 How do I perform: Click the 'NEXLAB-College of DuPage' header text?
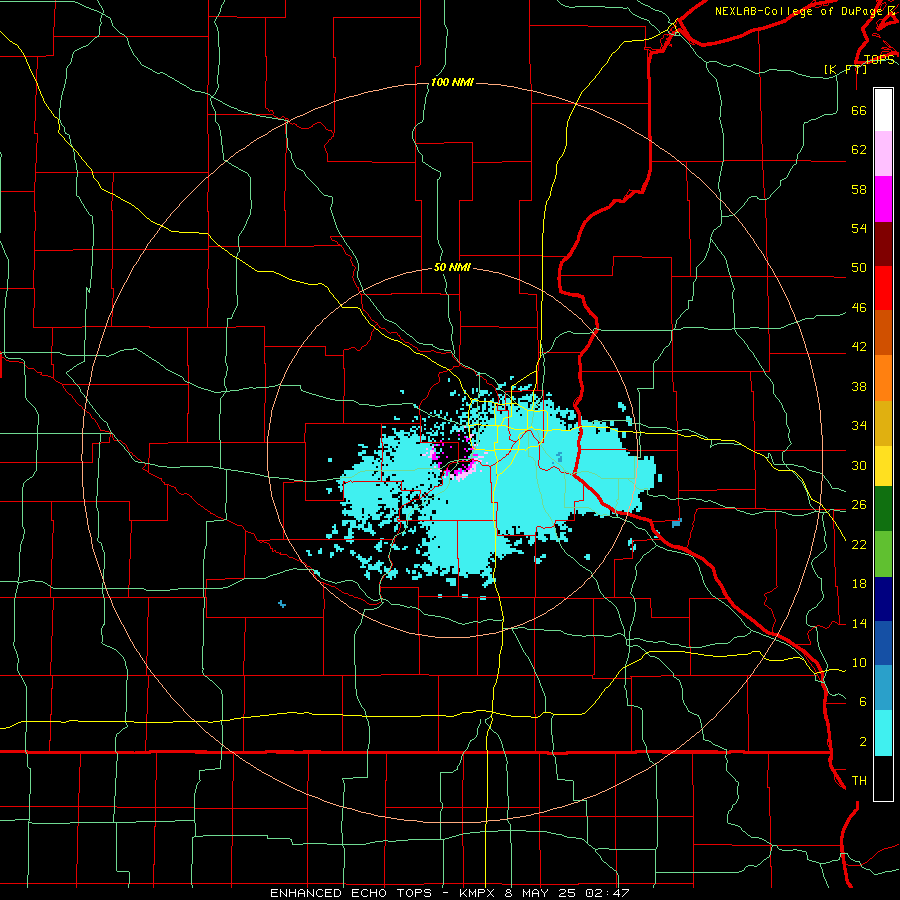point(798,11)
